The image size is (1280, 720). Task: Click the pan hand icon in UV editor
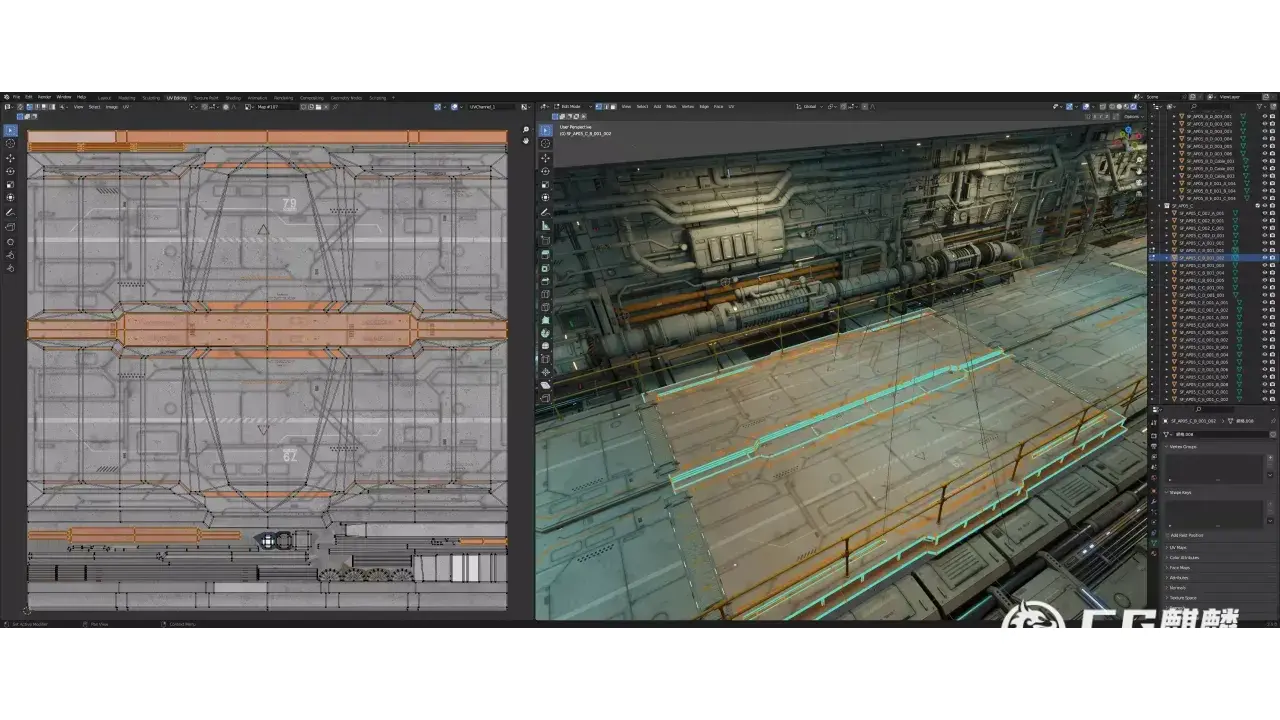pyautogui.click(x=526, y=140)
